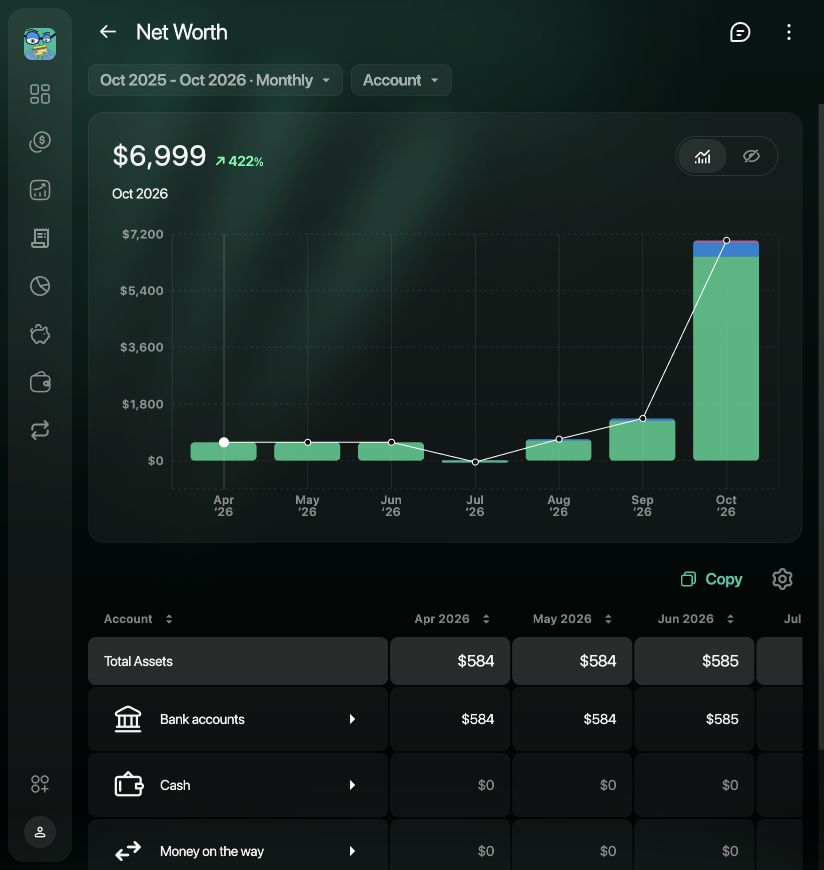Screen dimensions: 824x870
Task: Click Bank accounts May 2026 value $584
Action: pos(599,719)
